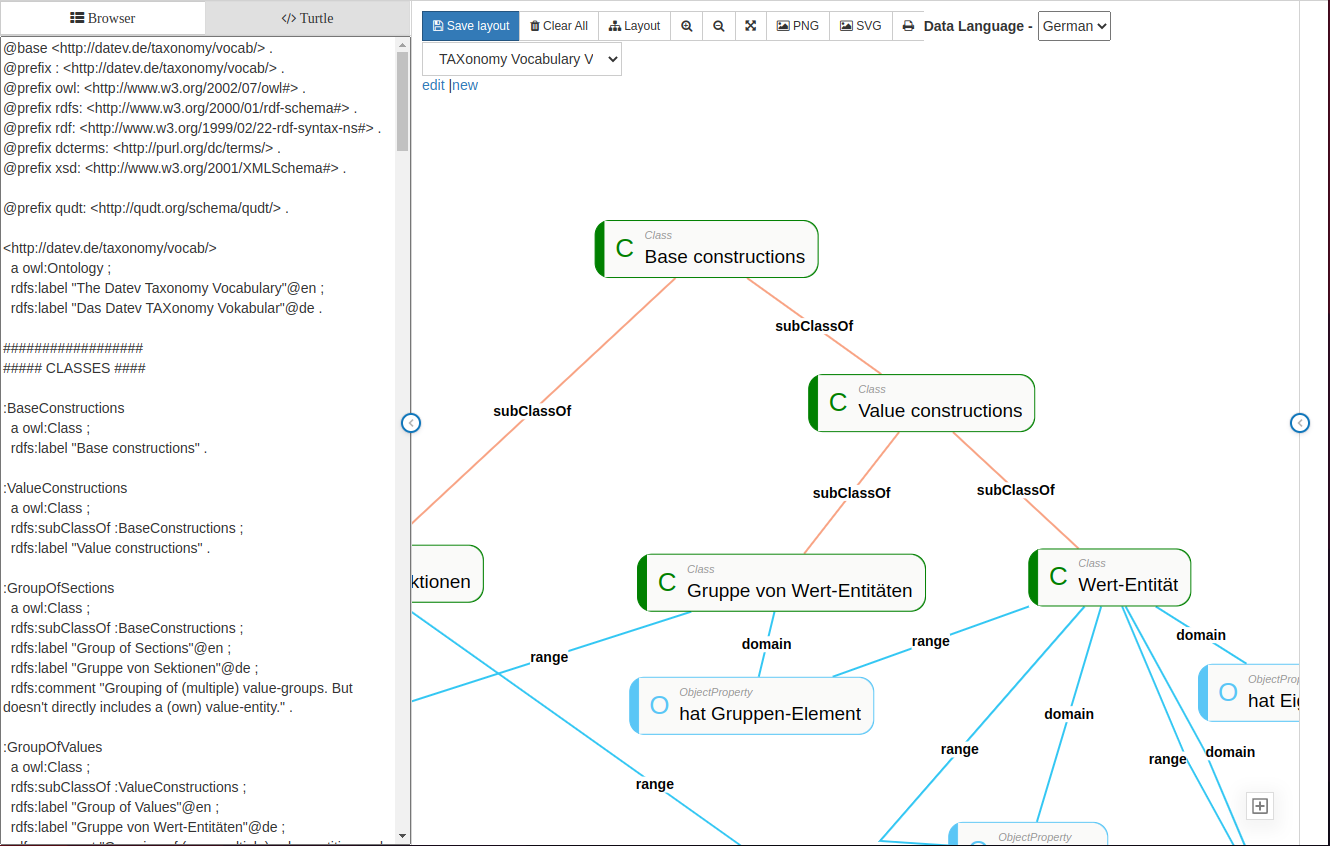Export the graph as PNG

pyautogui.click(x=798, y=26)
